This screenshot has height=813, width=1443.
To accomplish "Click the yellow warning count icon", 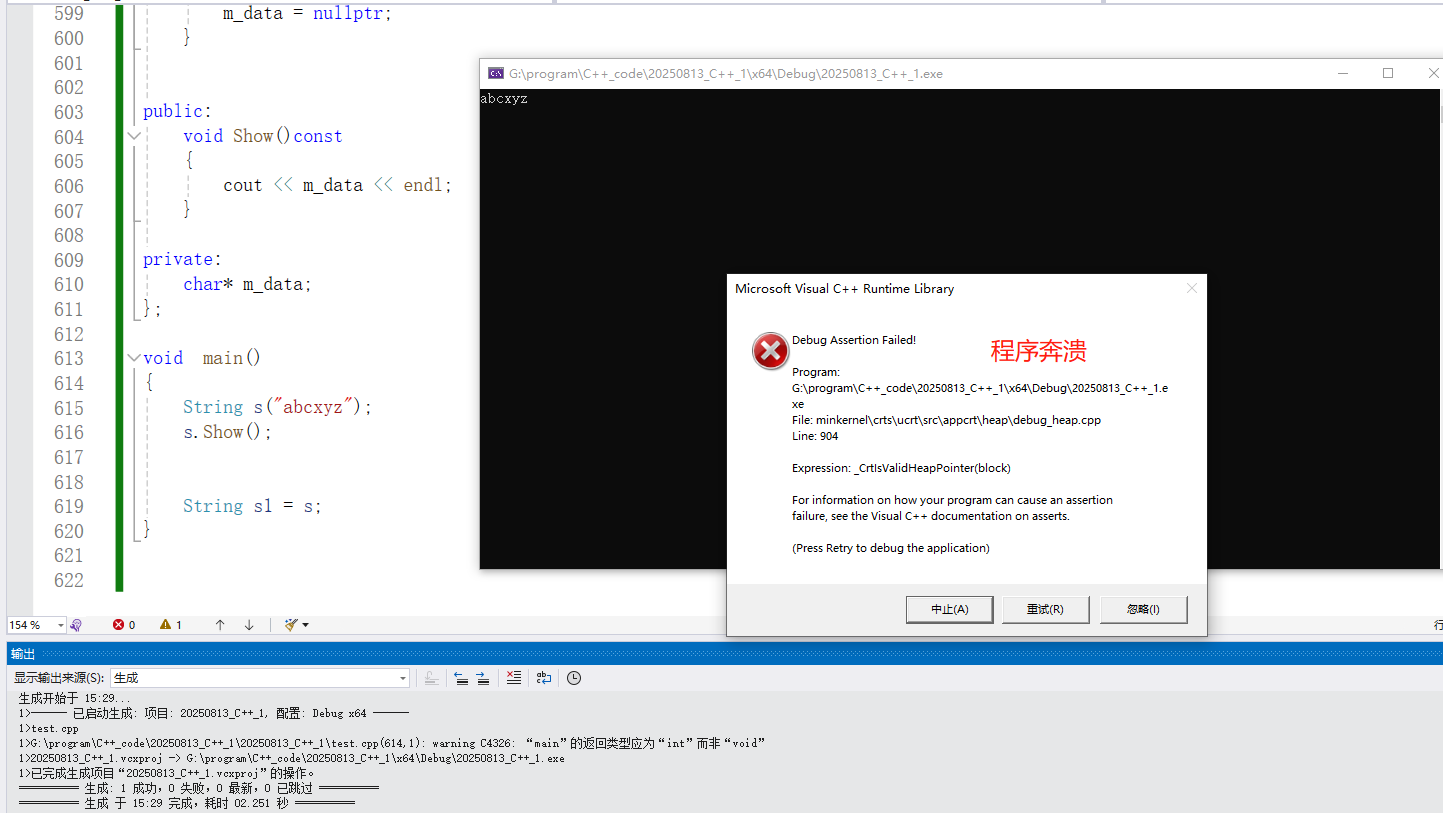I will (165, 625).
